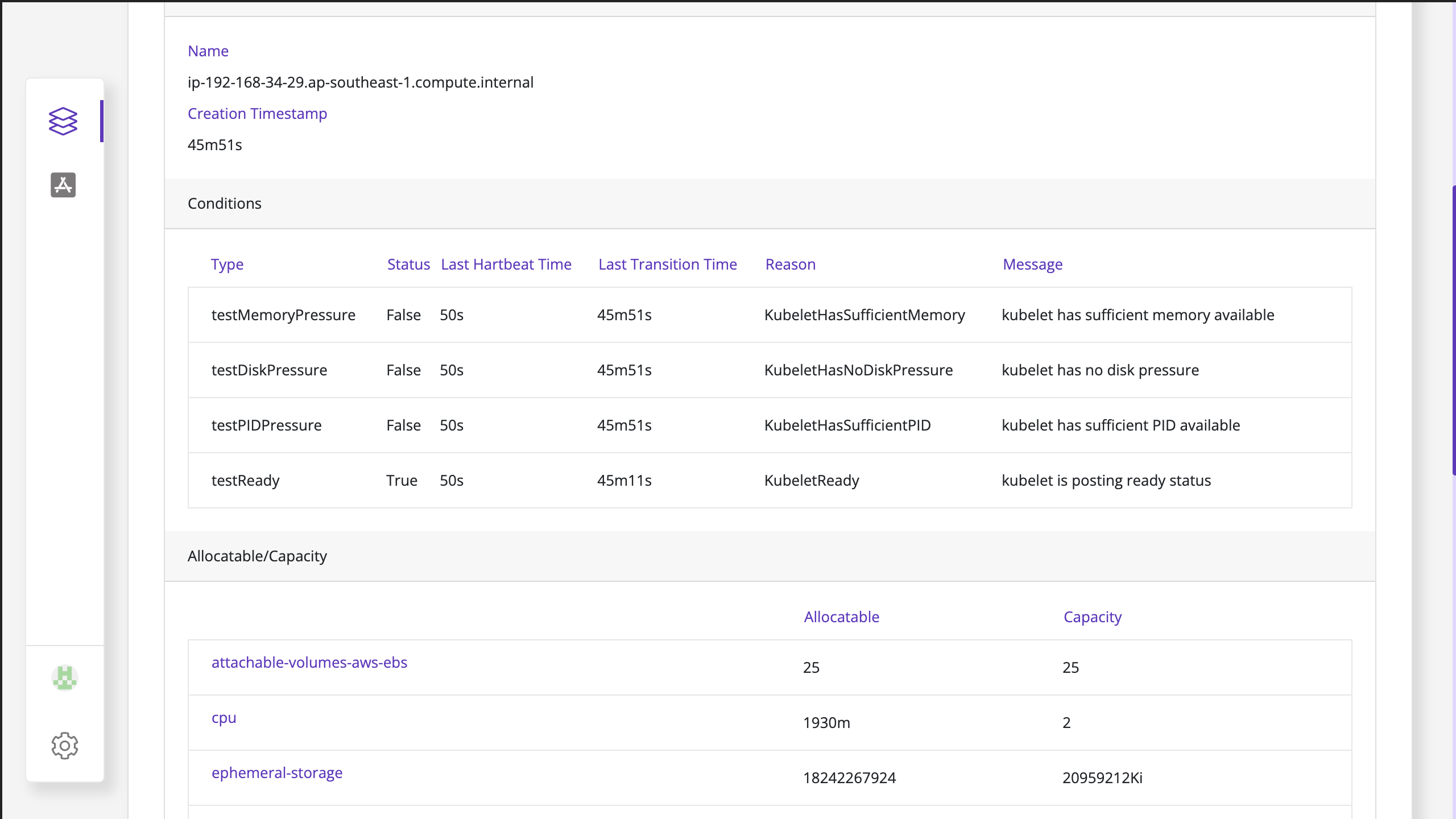Click the Status column header
1456x819 pixels.
tap(408, 264)
